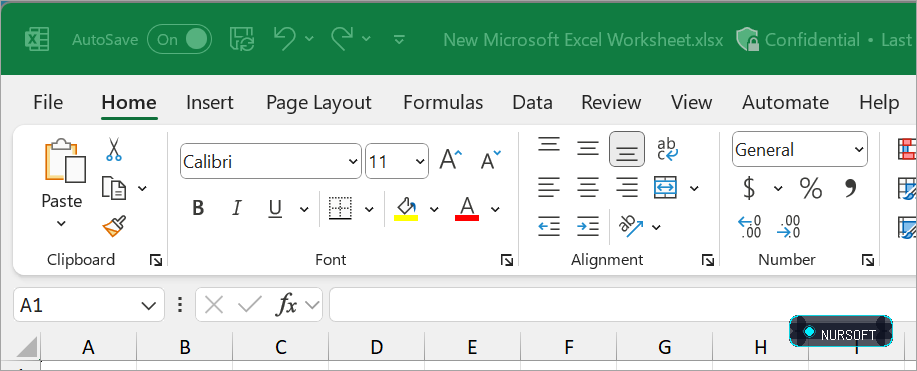Screen dimensions: 917x371
Task: Toggle Bottom Align button
Action: [627, 149]
